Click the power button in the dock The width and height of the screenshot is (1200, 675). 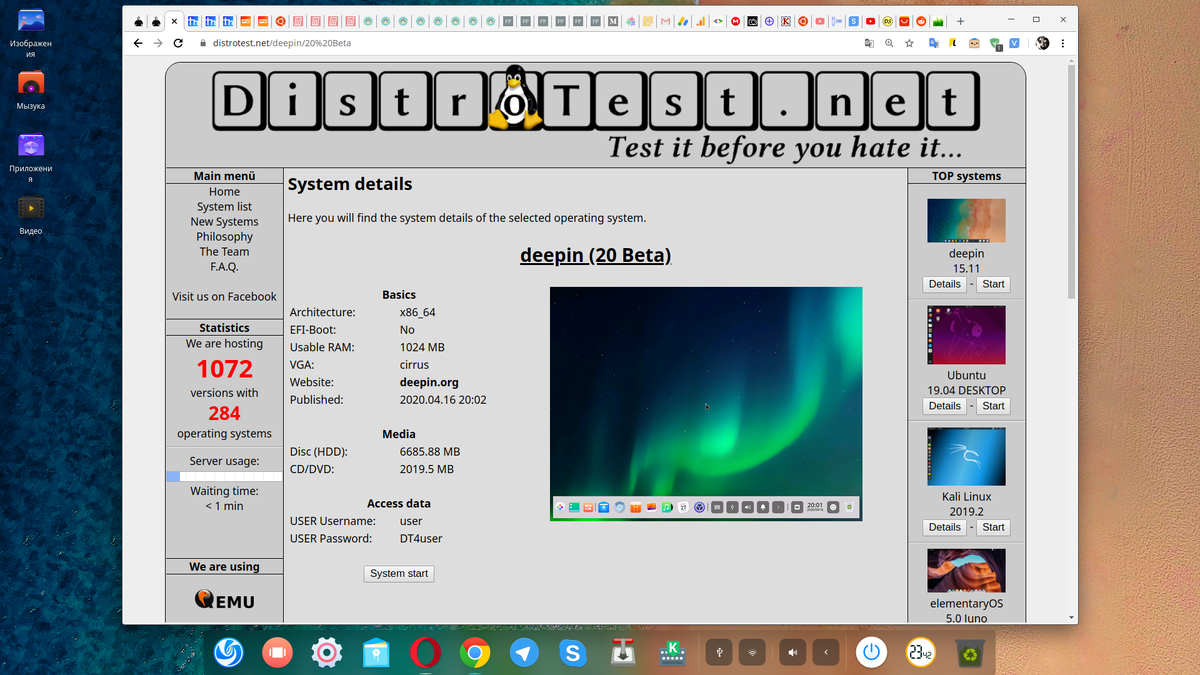(872, 653)
